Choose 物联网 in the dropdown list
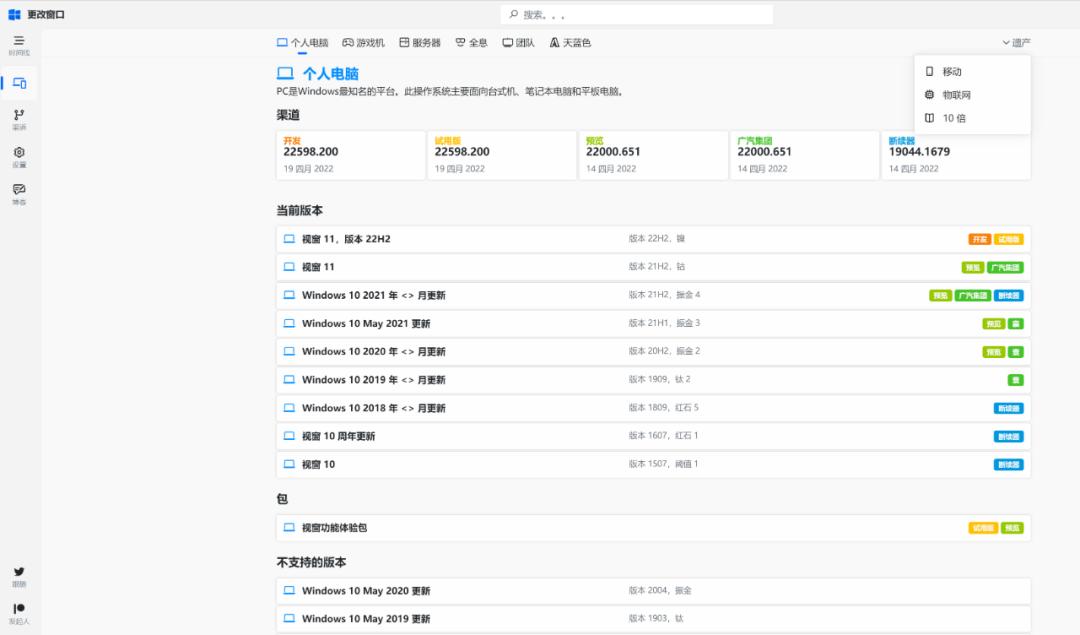The height and width of the screenshot is (635, 1080). pos(955,95)
